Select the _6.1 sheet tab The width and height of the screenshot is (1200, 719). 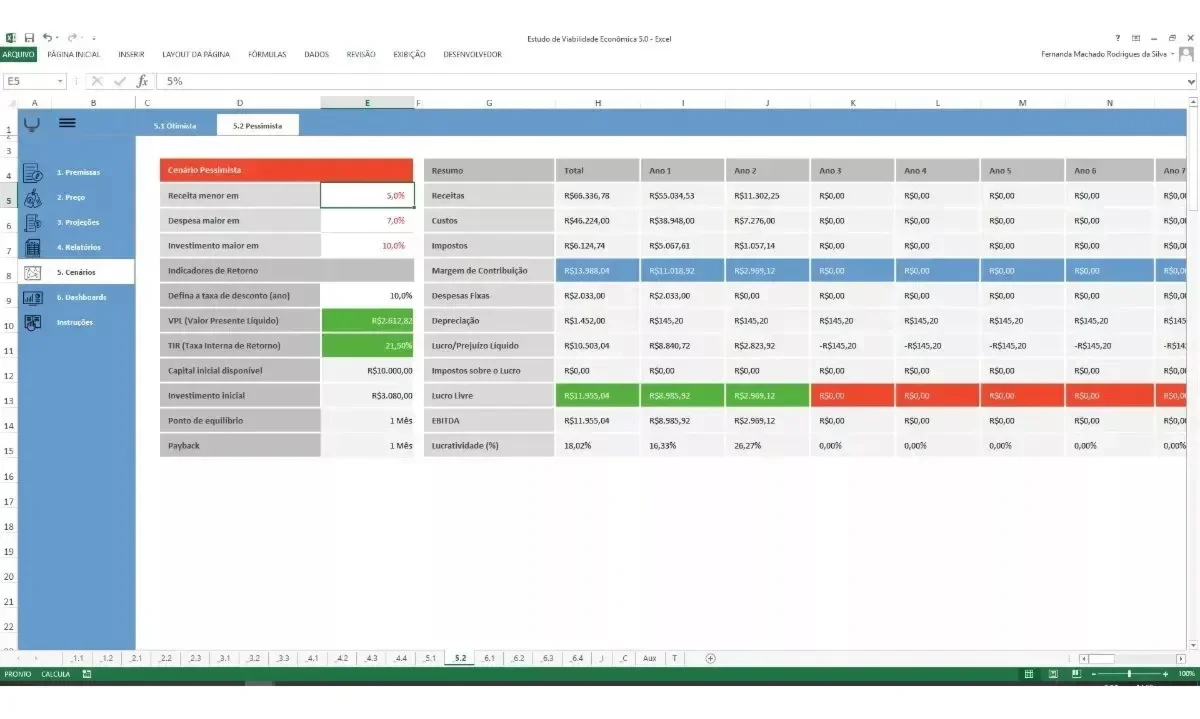(x=489, y=658)
